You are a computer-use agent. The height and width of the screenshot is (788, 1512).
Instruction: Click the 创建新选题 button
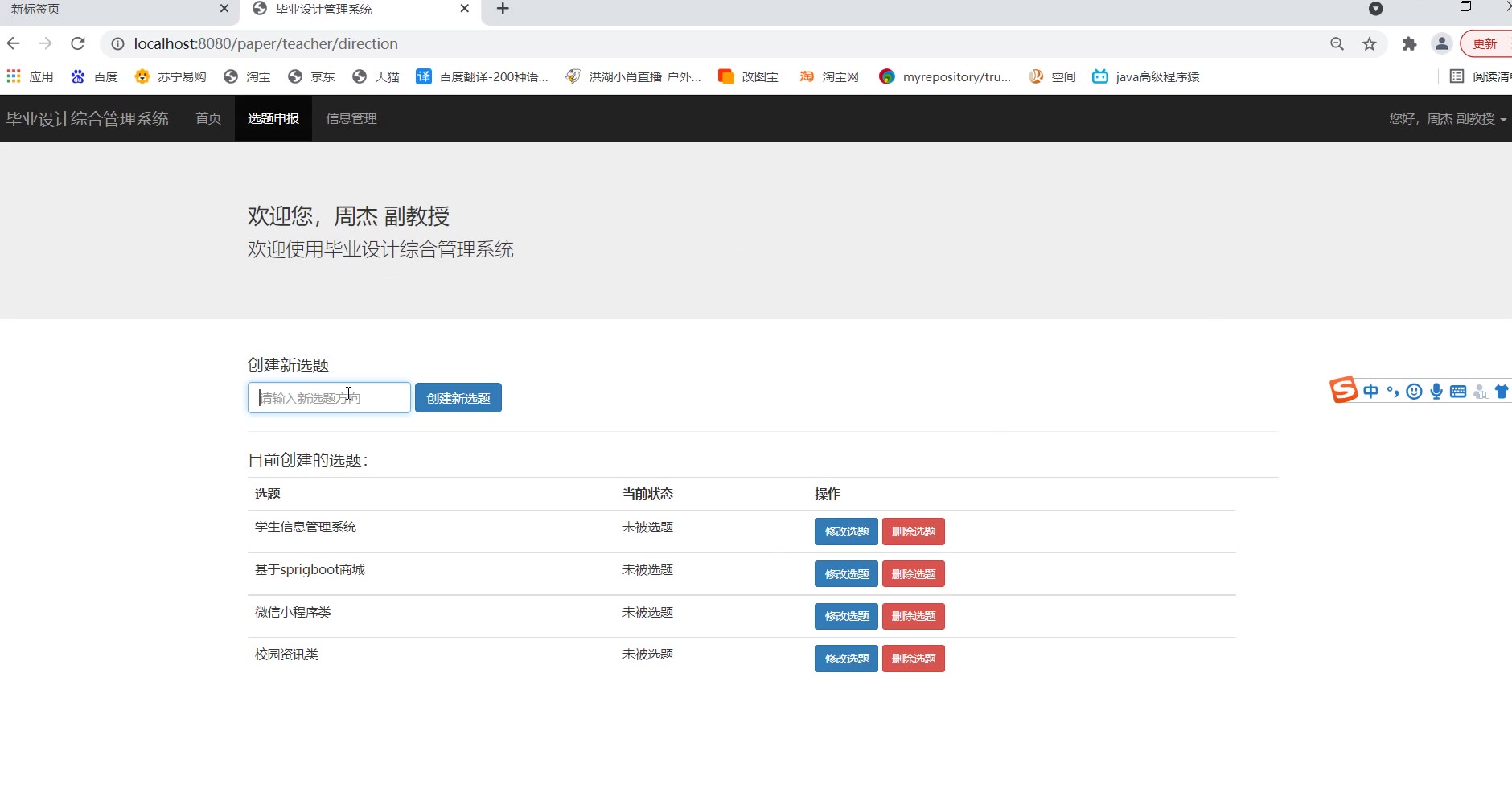click(458, 398)
